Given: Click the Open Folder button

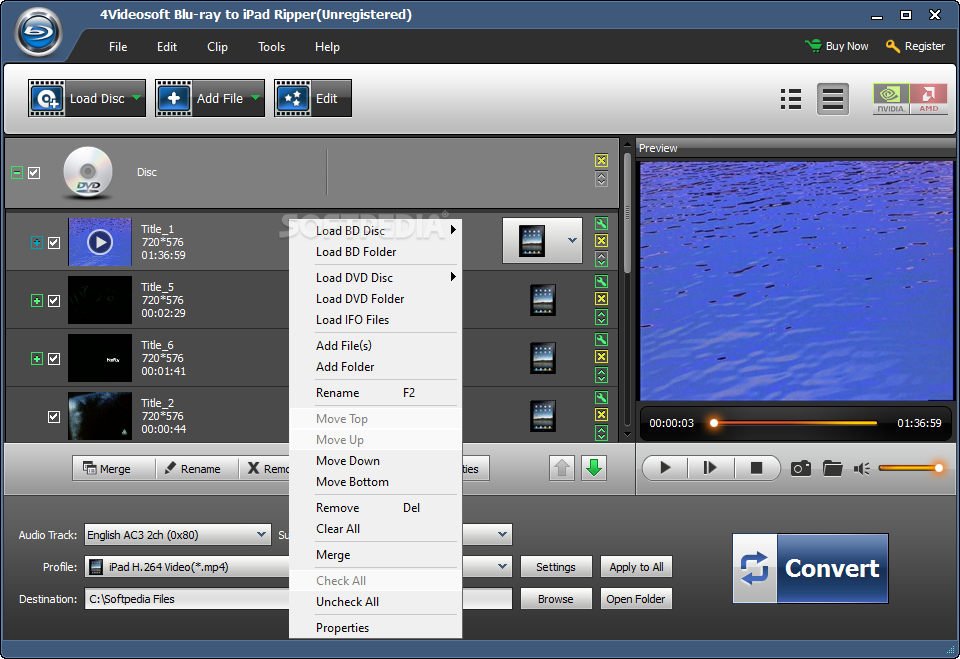Looking at the screenshot, I should tap(636, 599).
